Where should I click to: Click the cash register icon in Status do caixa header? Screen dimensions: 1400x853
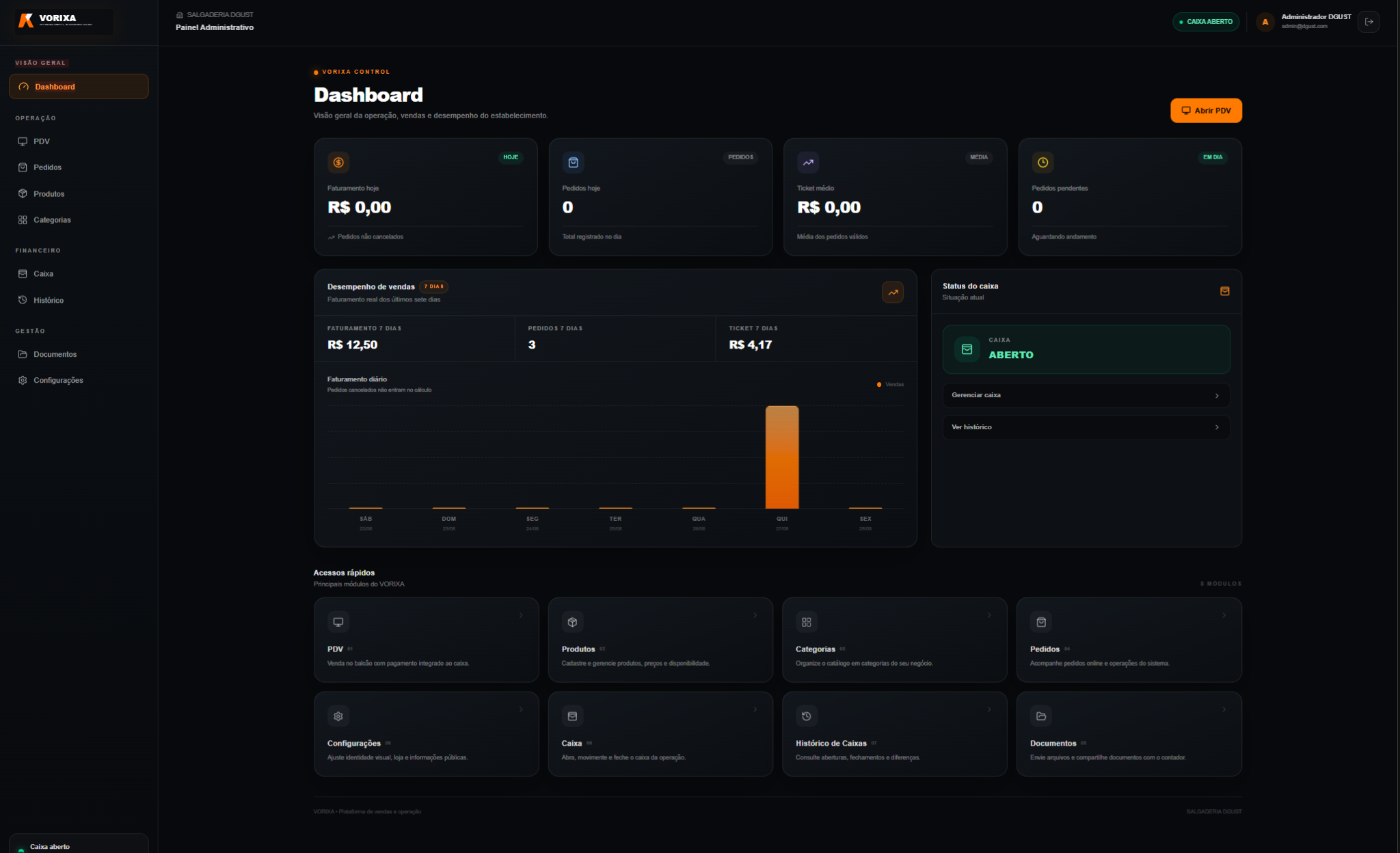pos(1225,291)
